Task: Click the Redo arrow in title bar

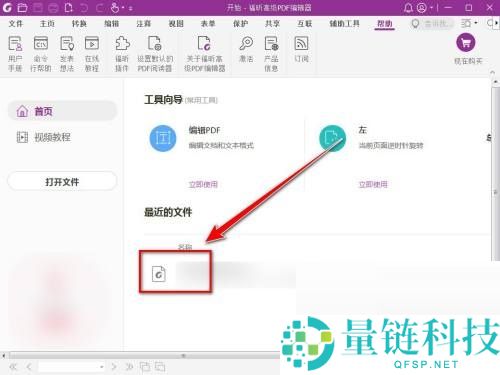Action: point(100,7)
